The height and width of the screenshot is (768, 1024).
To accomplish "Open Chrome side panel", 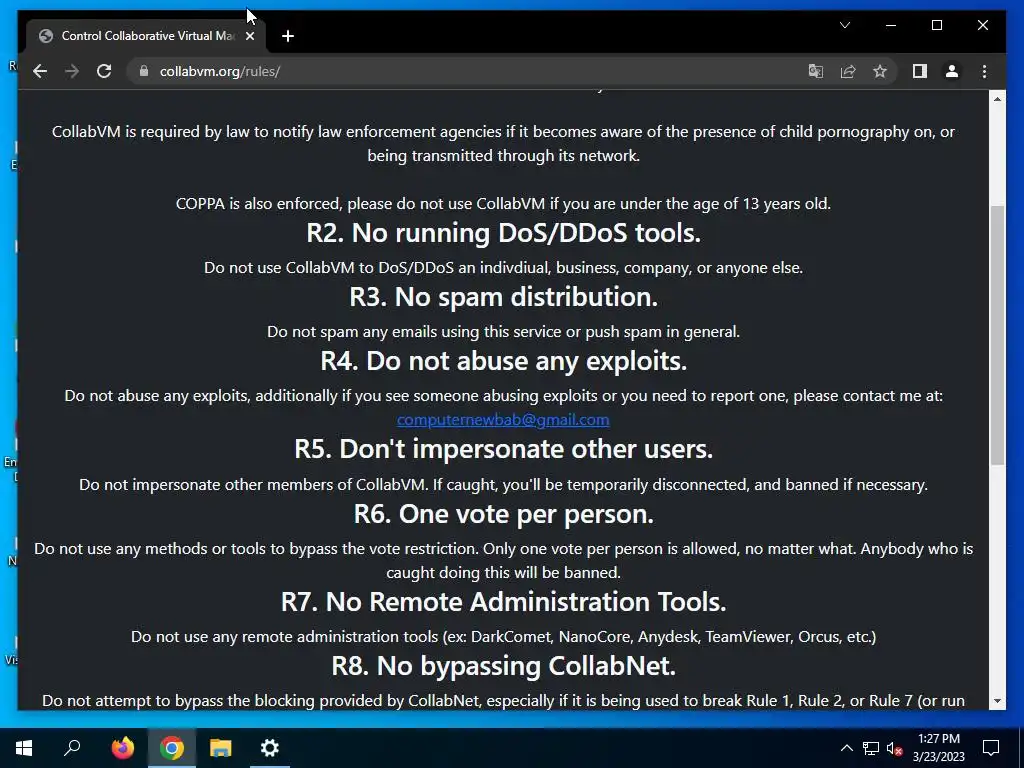I will click(x=920, y=71).
